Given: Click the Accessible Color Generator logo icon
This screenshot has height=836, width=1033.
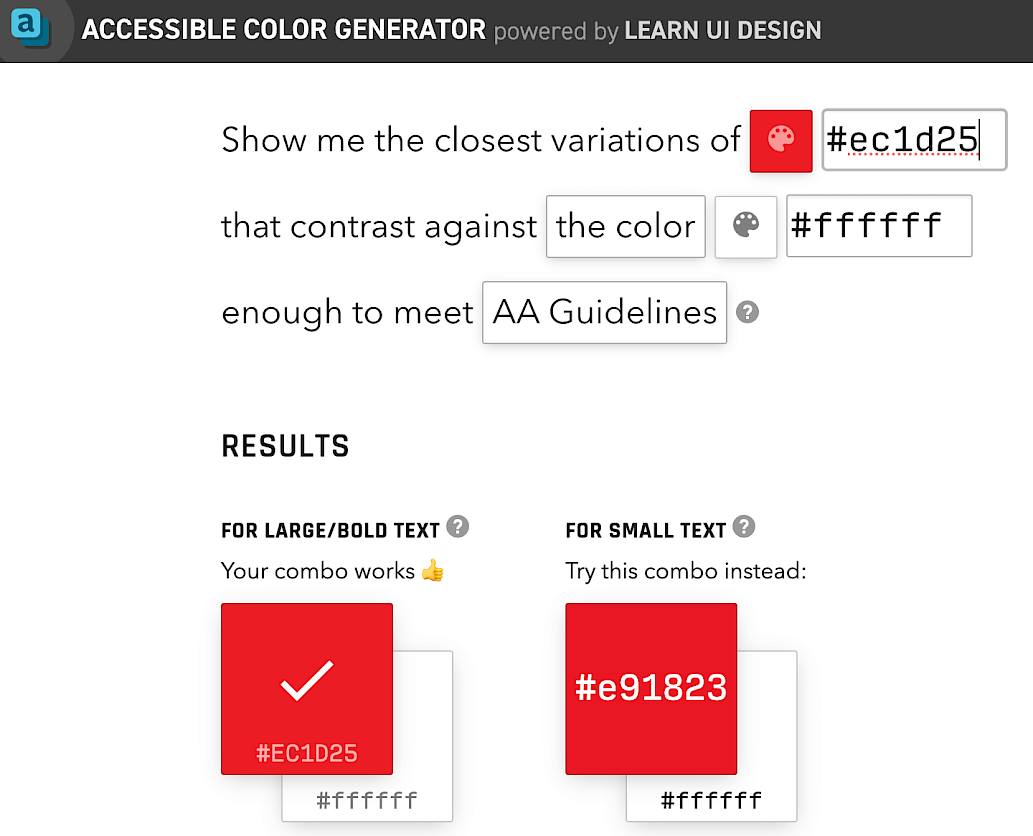Looking at the screenshot, I should [30, 28].
